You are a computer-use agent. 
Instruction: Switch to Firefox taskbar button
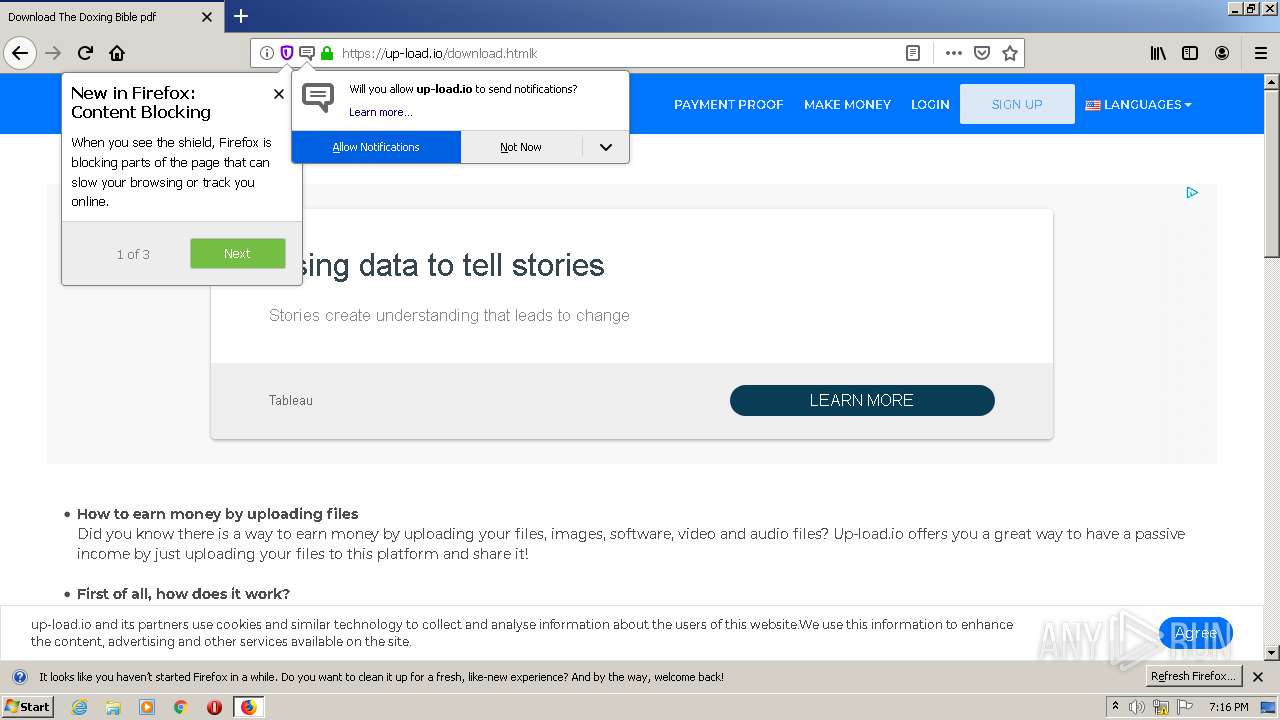[248, 707]
